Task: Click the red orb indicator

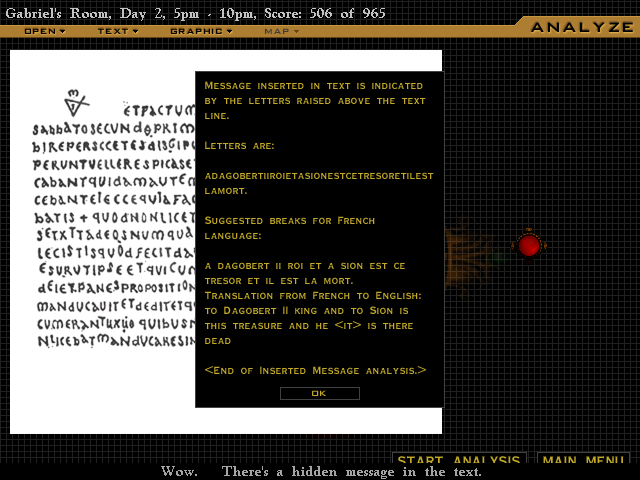Action: [529, 246]
